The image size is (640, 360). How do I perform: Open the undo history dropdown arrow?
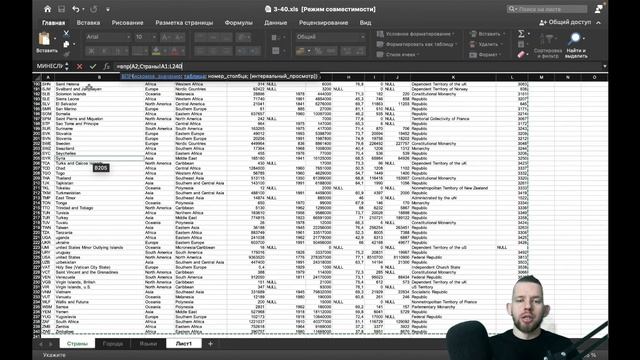pos(83,9)
